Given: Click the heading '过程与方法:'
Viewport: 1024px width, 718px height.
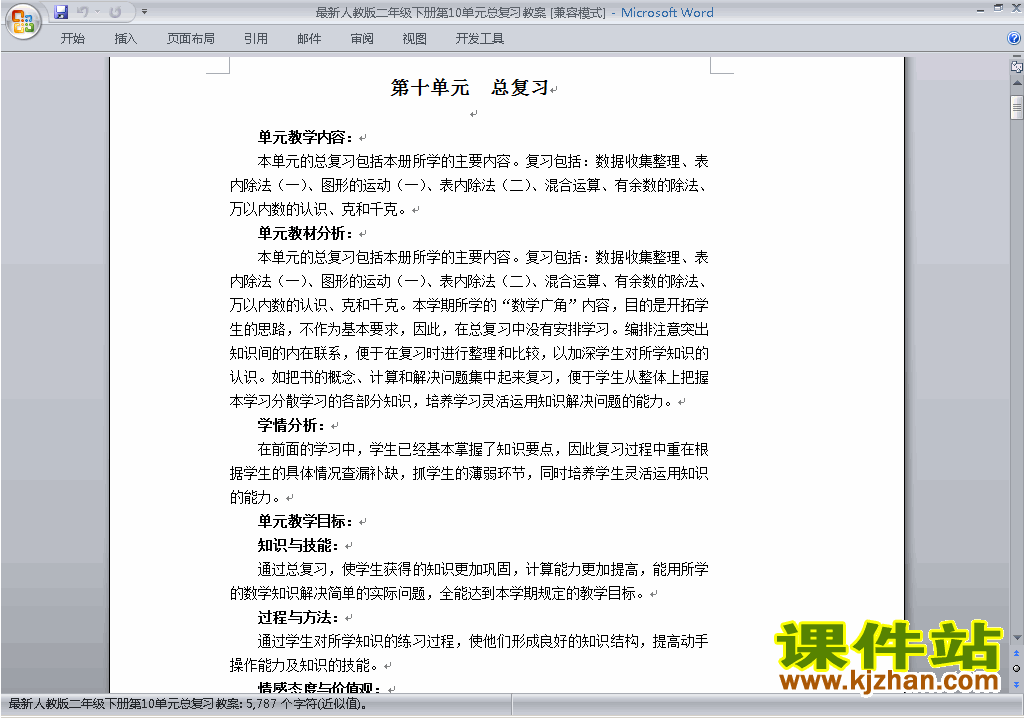Looking at the screenshot, I should [298, 617].
